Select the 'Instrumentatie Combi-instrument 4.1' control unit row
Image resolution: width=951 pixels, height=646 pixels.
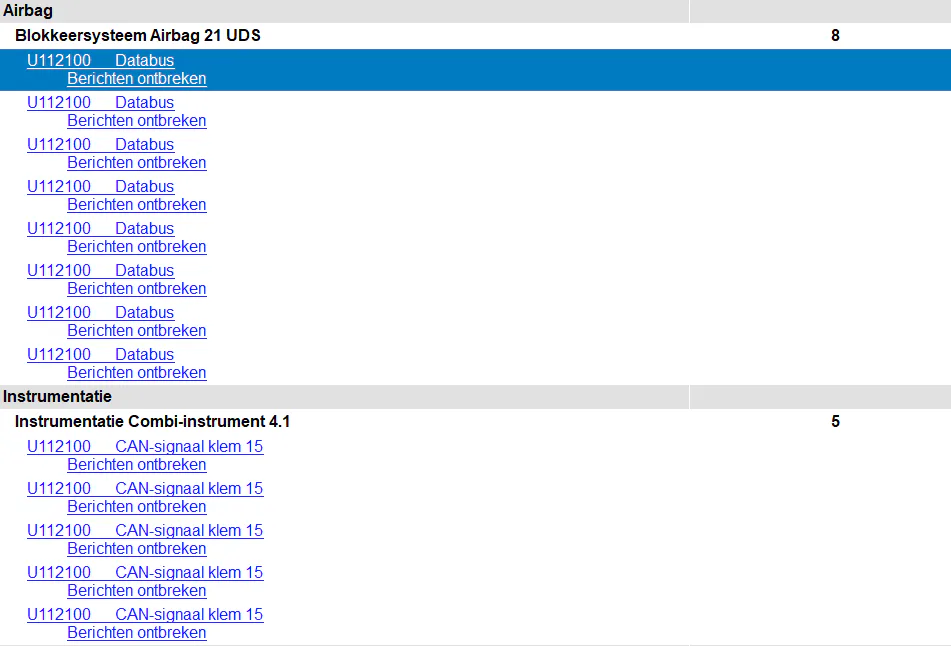click(152, 422)
